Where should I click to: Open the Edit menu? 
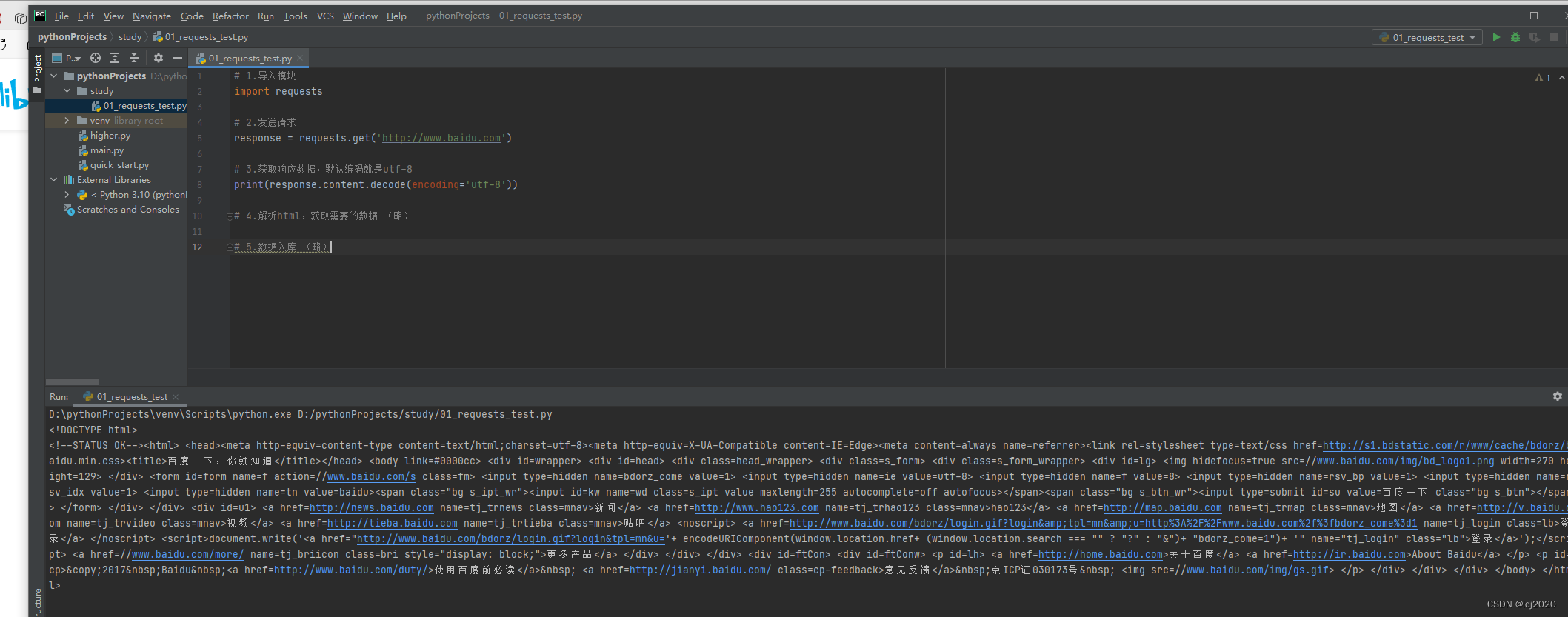[x=86, y=16]
